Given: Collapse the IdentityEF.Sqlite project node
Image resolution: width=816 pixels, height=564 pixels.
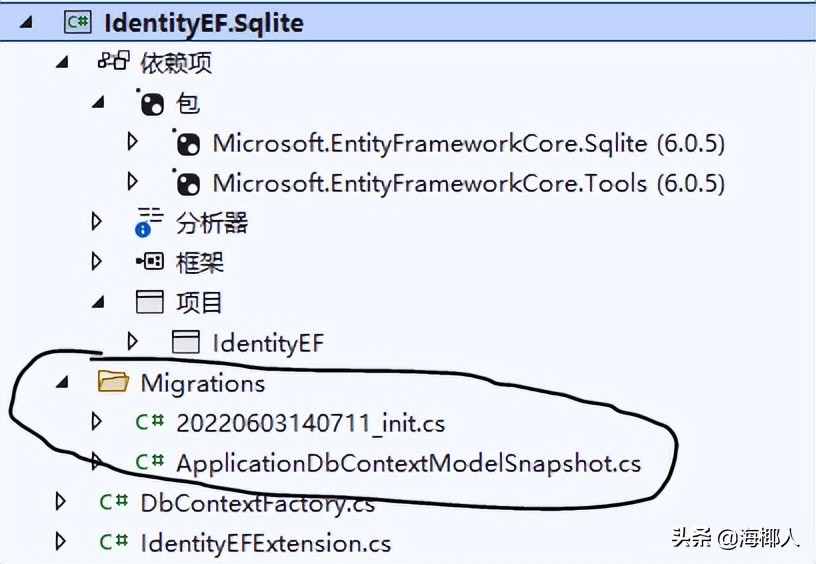Looking at the screenshot, I should pyautogui.click(x=27, y=22).
